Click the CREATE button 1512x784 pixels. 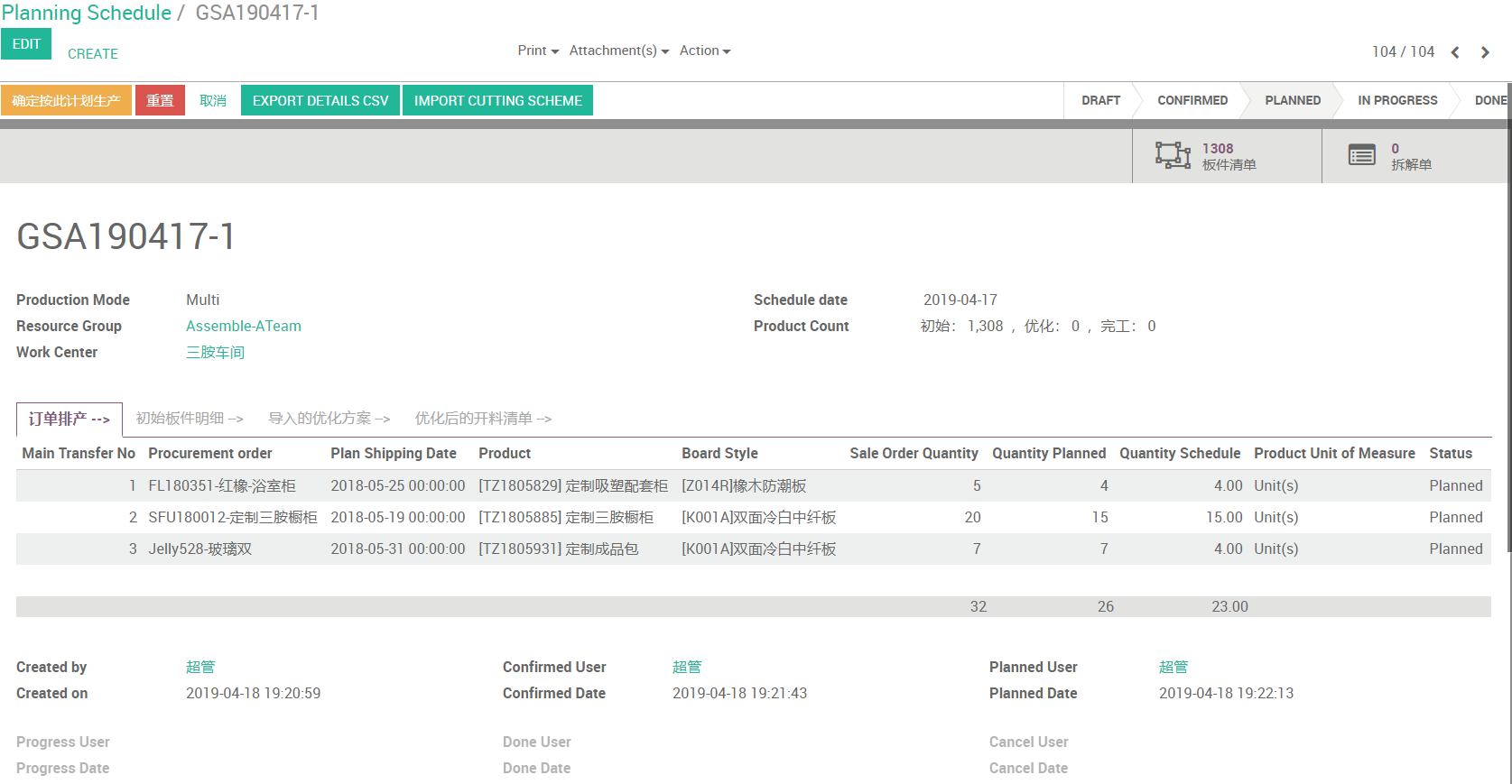point(93,54)
